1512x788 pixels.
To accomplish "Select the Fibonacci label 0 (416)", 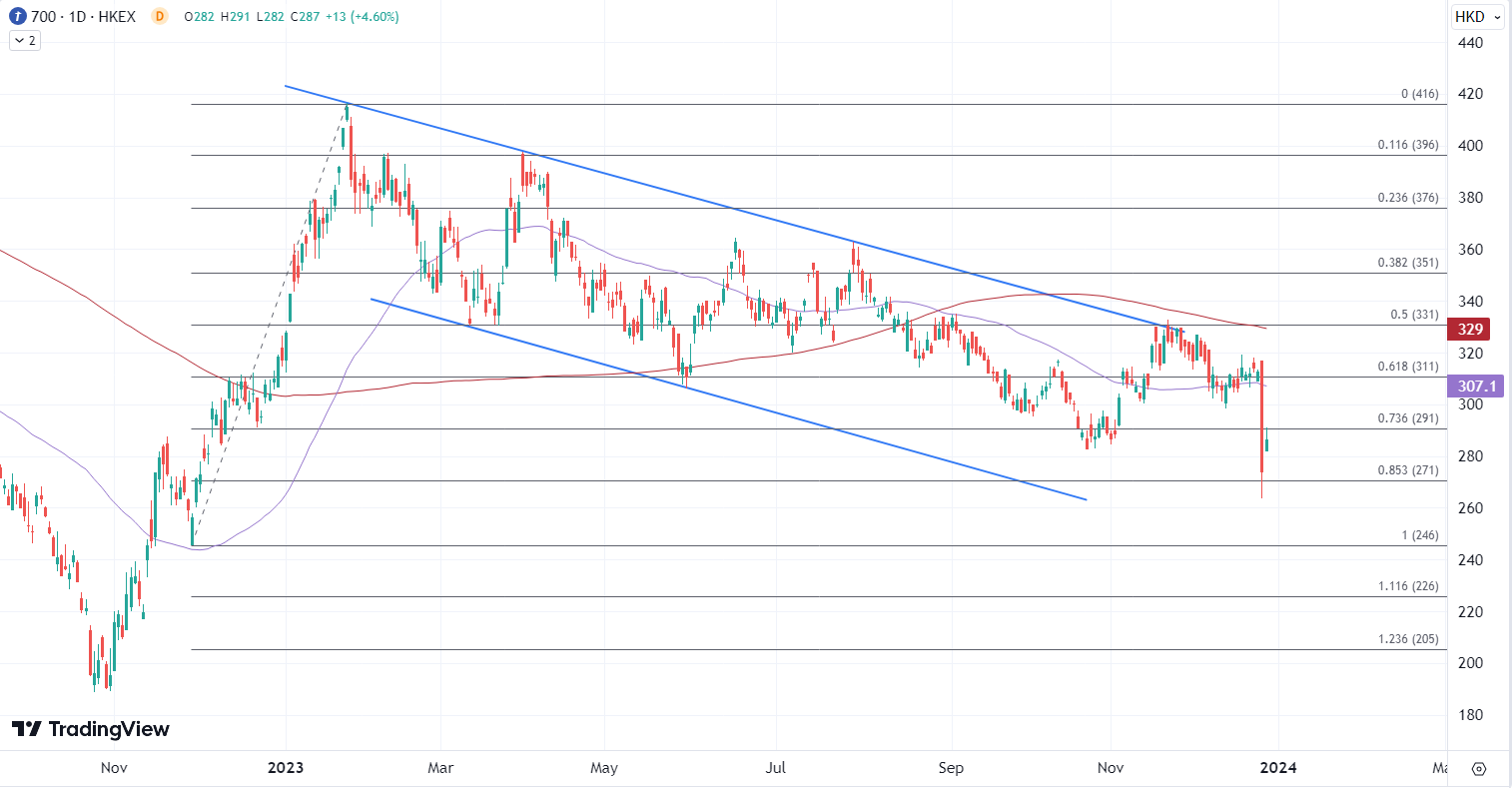I will (1420, 94).
